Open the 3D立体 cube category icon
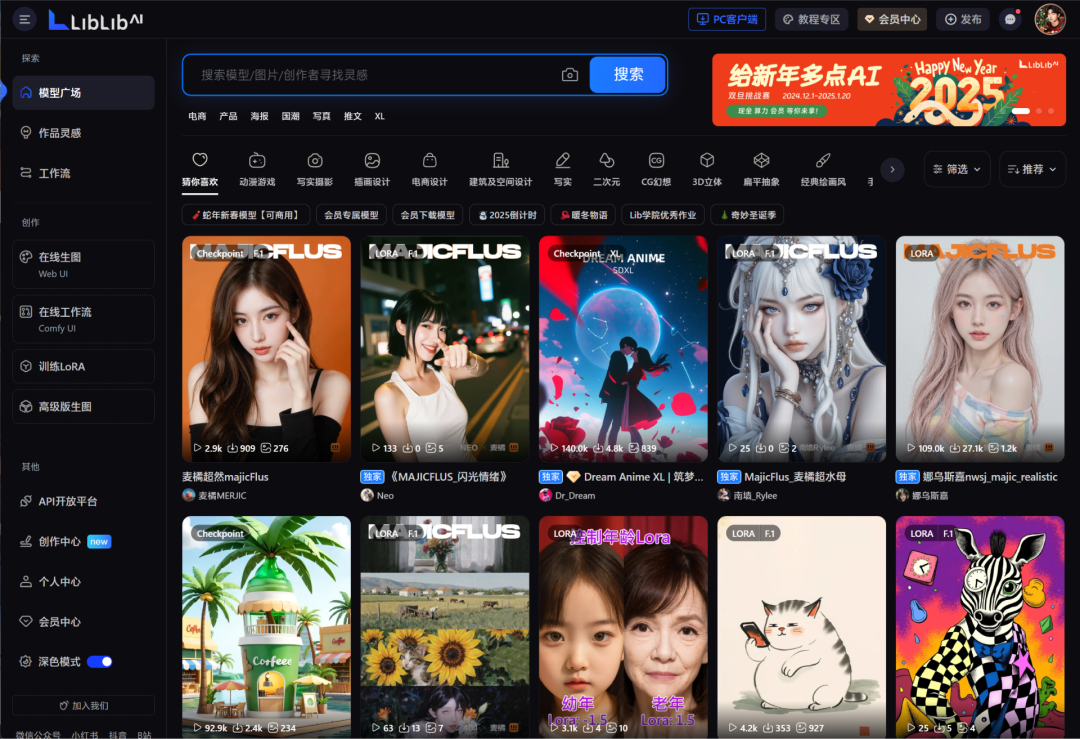The width and height of the screenshot is (1080, 739). click(707, 162)
